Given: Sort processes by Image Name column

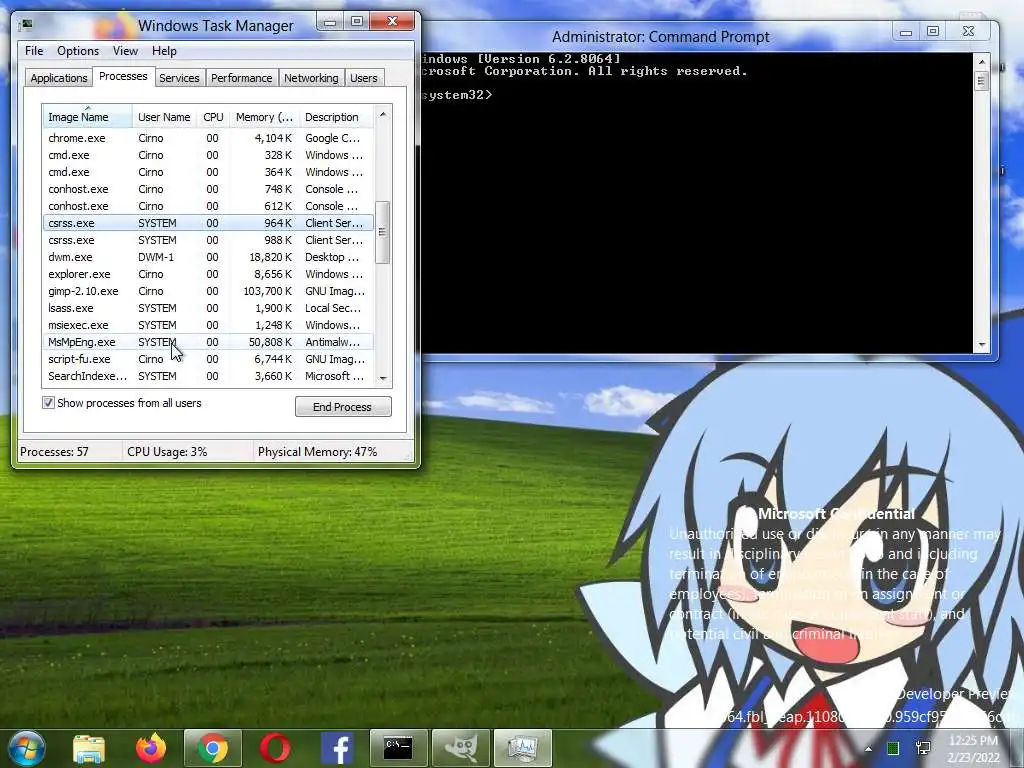Looking at the screenshot, I should (x=88, y=117).
